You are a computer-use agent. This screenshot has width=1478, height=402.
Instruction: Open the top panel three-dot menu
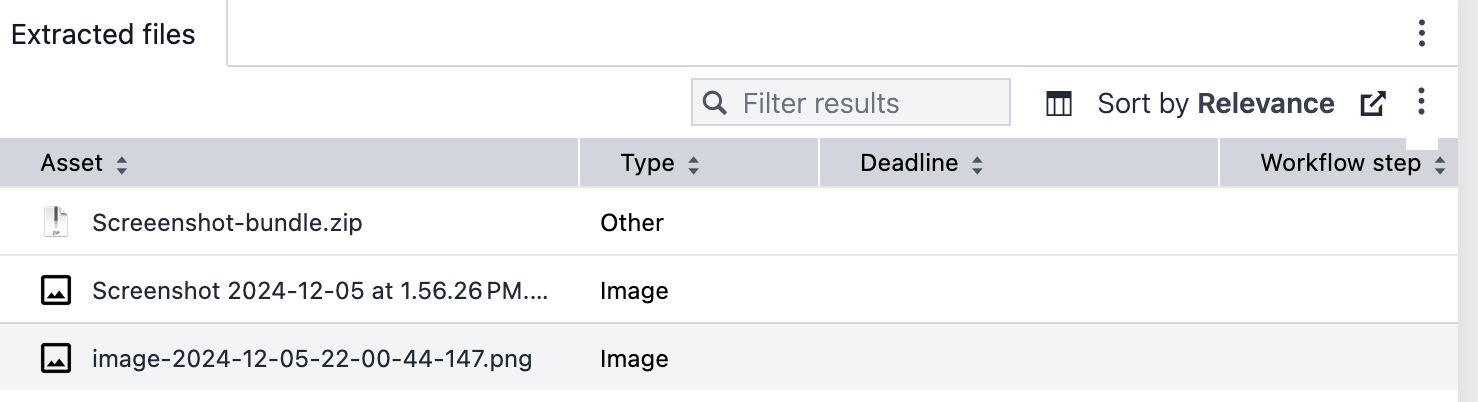pyautogui.click(x=1421, y=34)
